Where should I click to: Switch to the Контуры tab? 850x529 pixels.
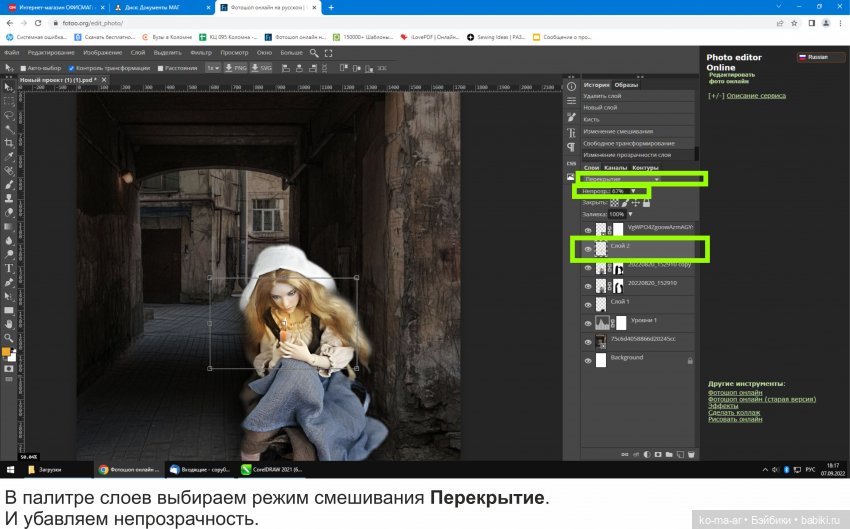coord(645,168)
